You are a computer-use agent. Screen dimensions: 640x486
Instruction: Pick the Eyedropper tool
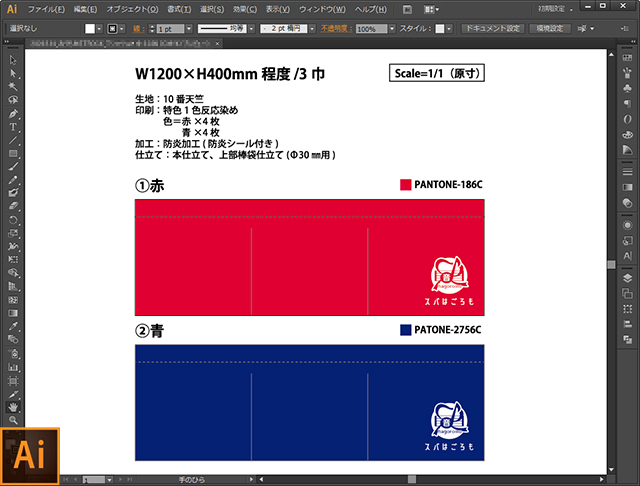tap(13, 326)
